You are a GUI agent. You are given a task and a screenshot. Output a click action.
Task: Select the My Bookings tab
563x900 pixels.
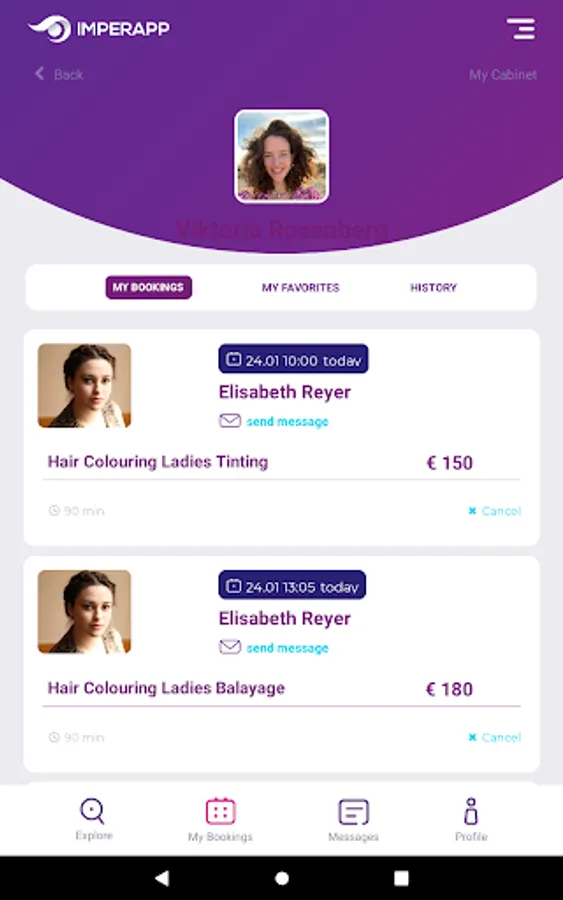click(x=149, y=288)
